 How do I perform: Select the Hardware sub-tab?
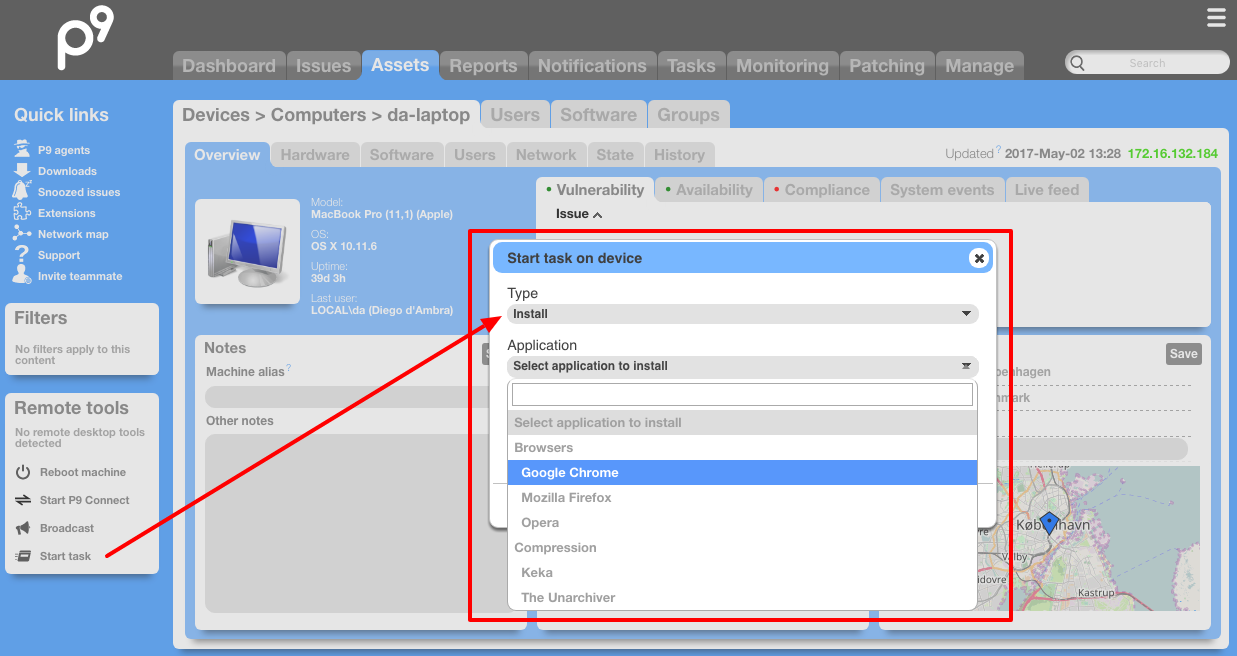[x=315, y=155]
